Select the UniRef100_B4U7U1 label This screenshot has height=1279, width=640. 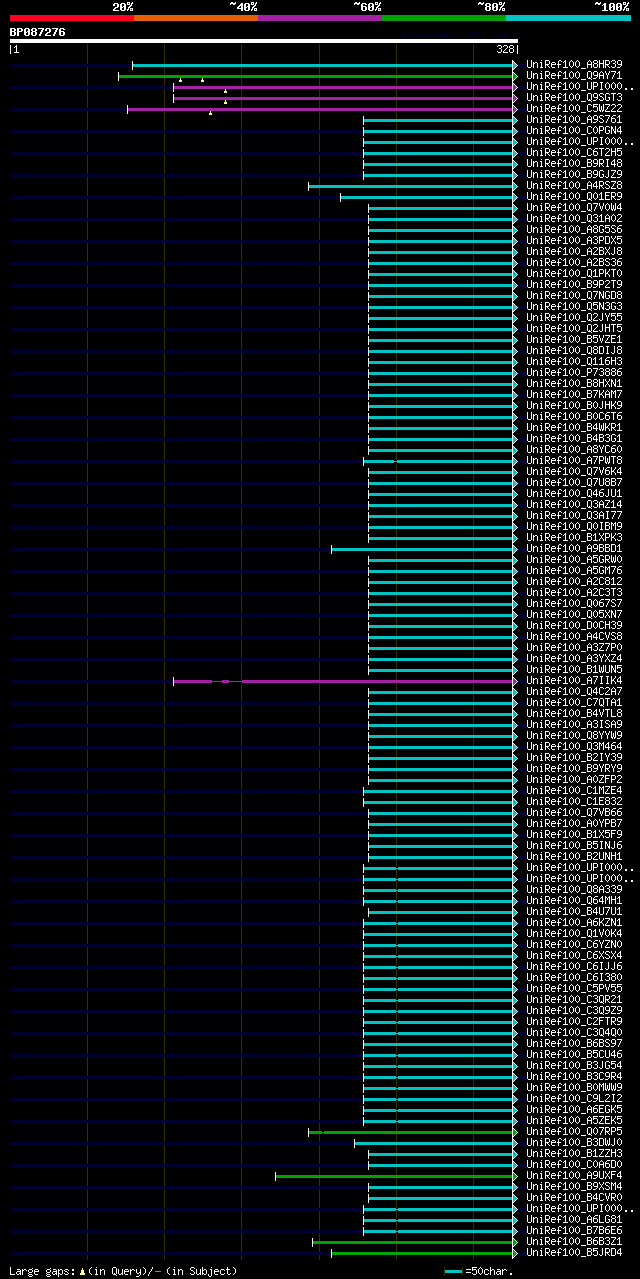click(574, 911)
